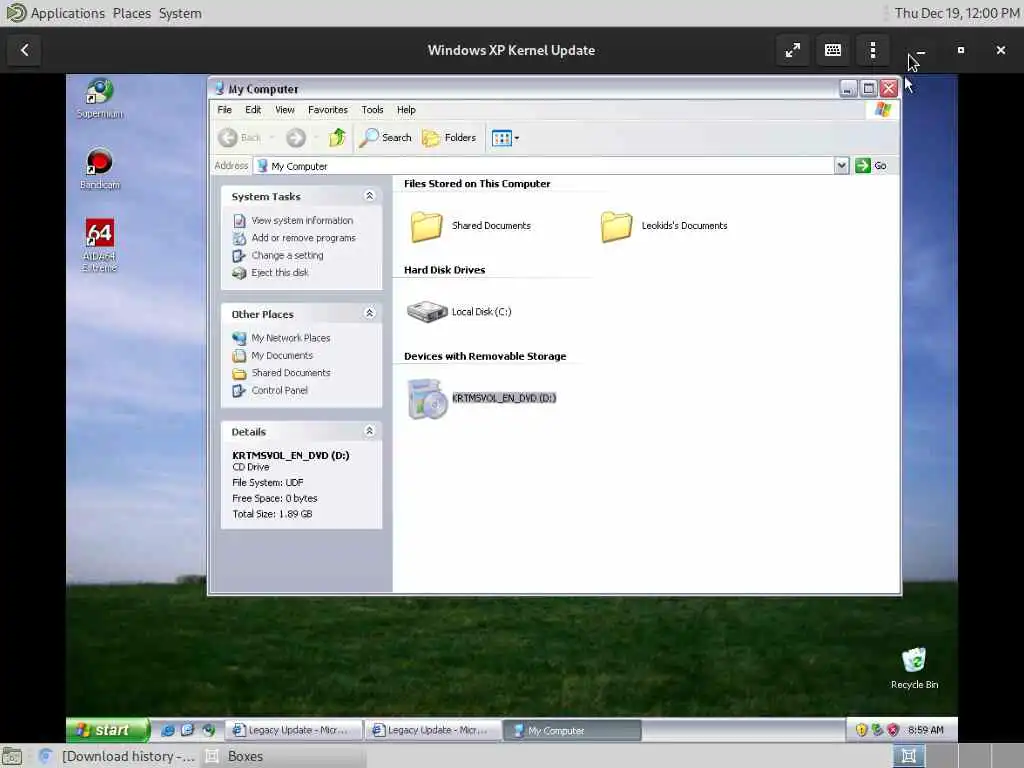This screenshot has height=768, width=1024.
Task: Click File System: UDF detail text
Action: pos(268,483)
